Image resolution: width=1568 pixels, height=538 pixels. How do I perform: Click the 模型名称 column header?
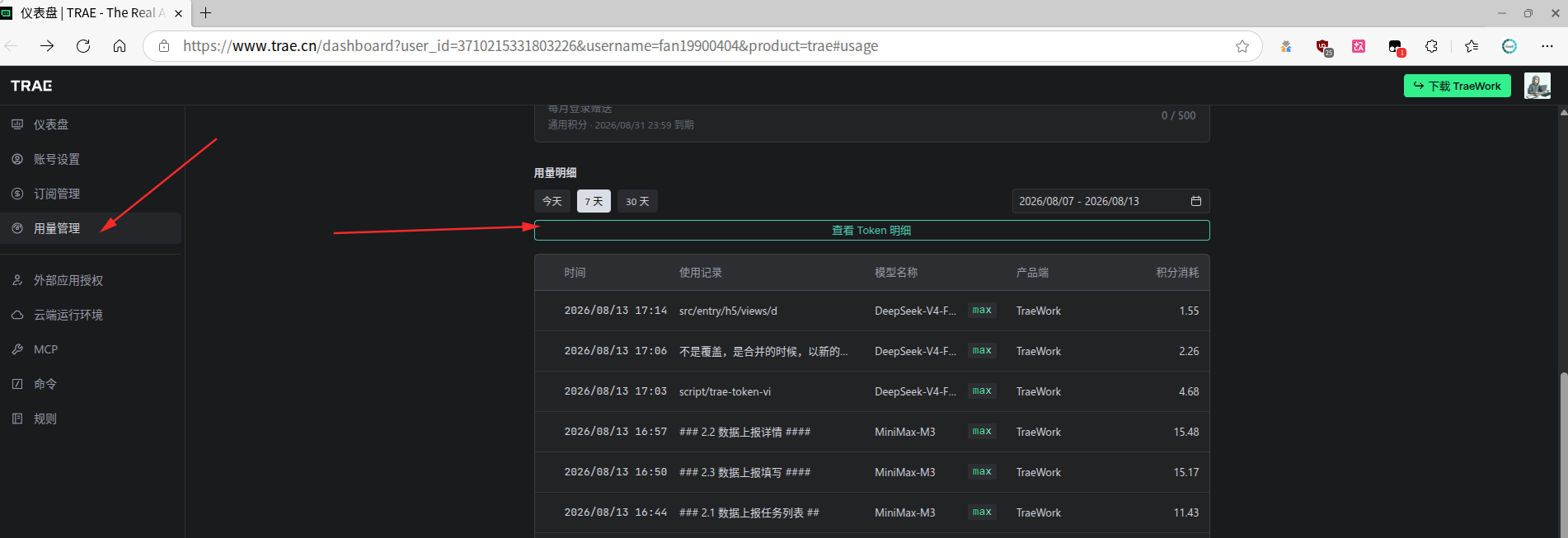896,273
